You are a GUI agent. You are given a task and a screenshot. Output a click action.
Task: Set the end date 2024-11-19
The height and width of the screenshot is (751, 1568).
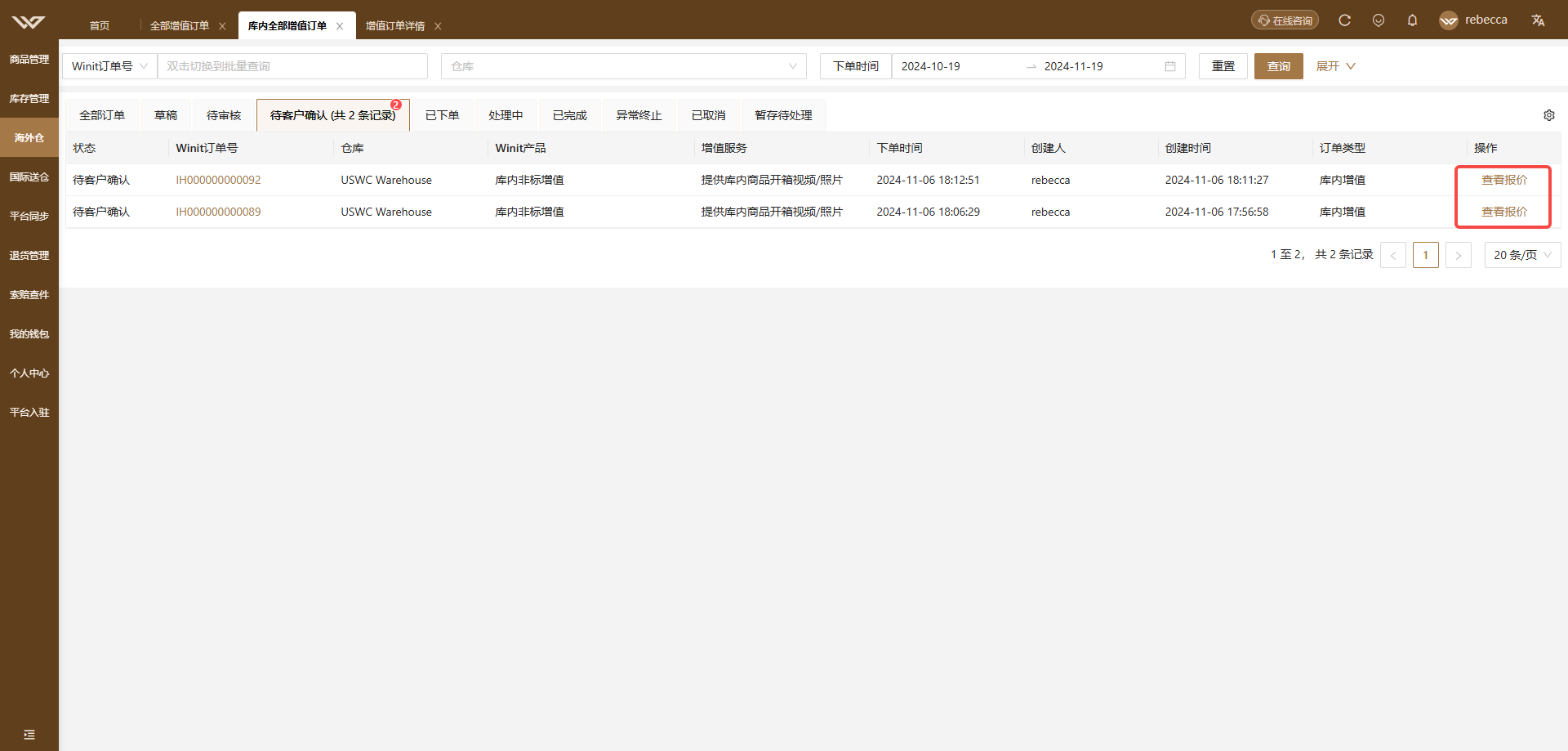(1073, 66)
